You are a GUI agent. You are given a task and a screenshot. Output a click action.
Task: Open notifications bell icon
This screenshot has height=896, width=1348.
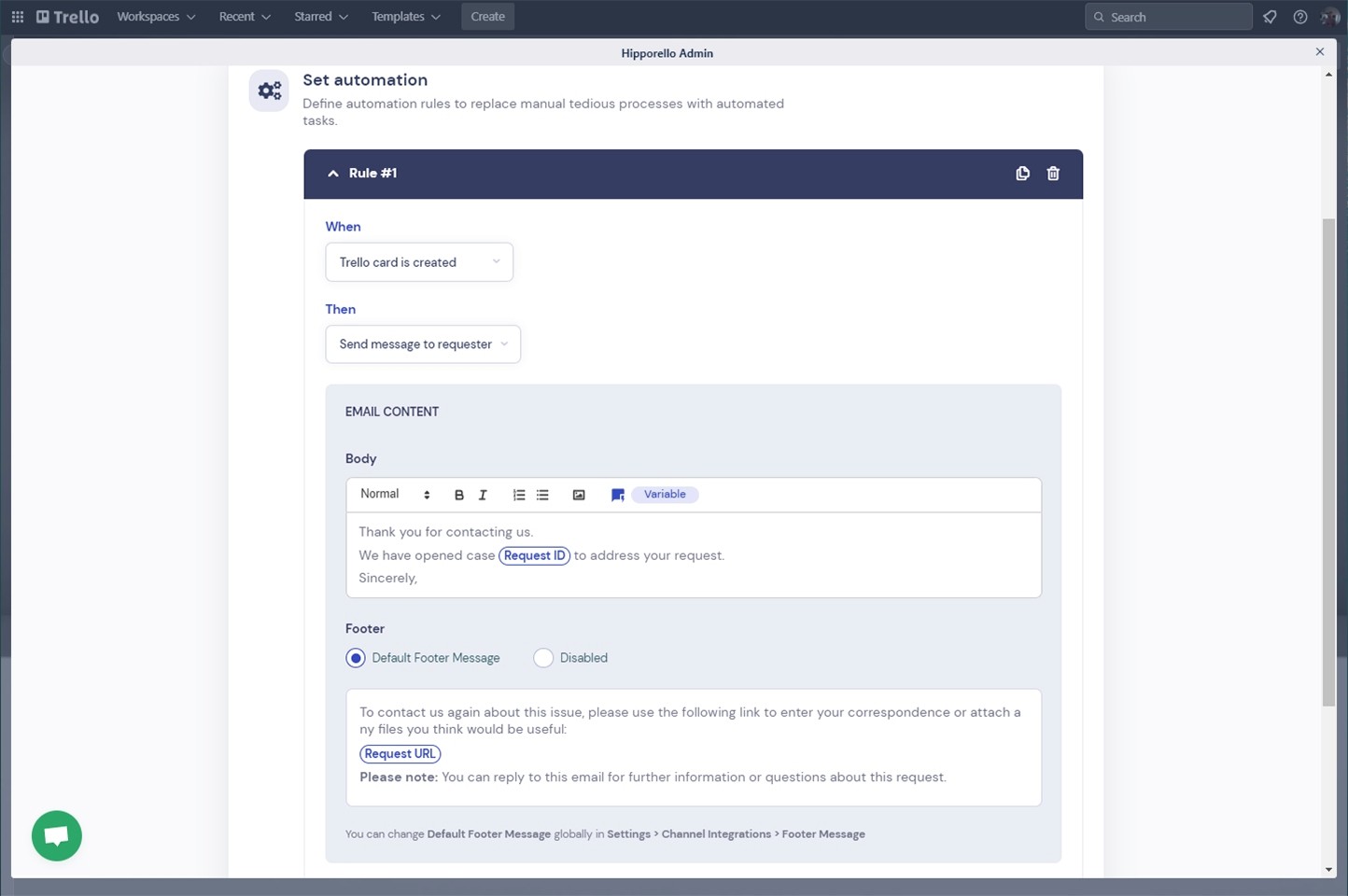[1270, 17]
